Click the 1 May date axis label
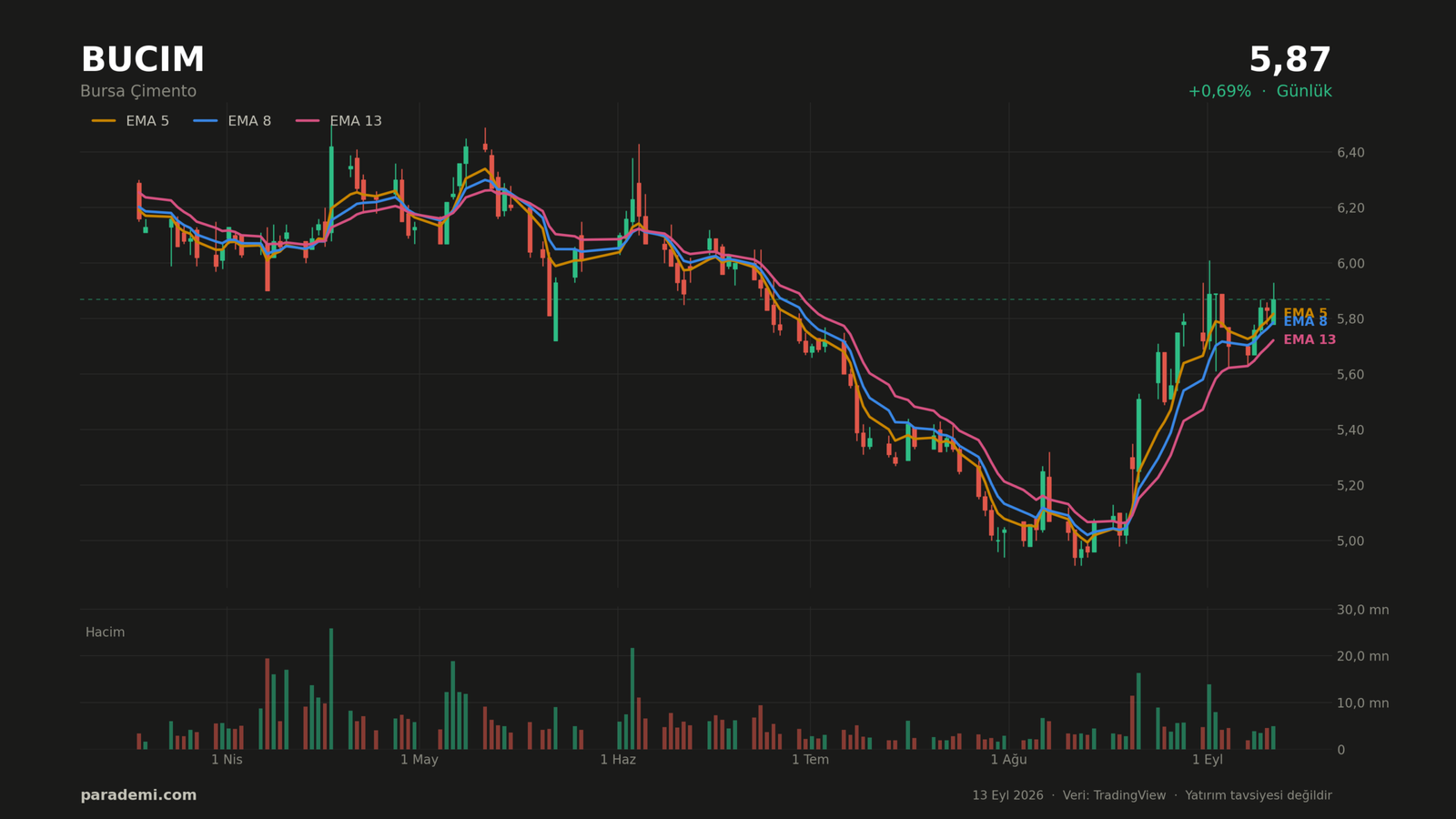Screen dimensions: 1456x819 [x=420, y=760]
